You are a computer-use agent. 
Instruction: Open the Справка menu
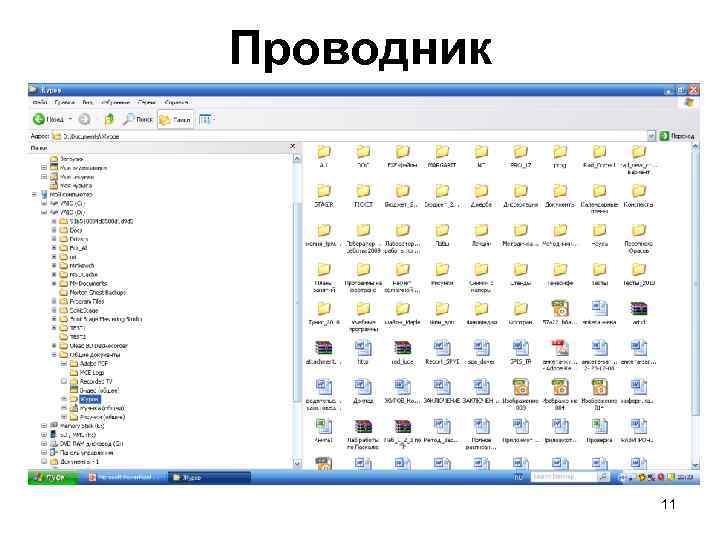(x=176, y=102)
